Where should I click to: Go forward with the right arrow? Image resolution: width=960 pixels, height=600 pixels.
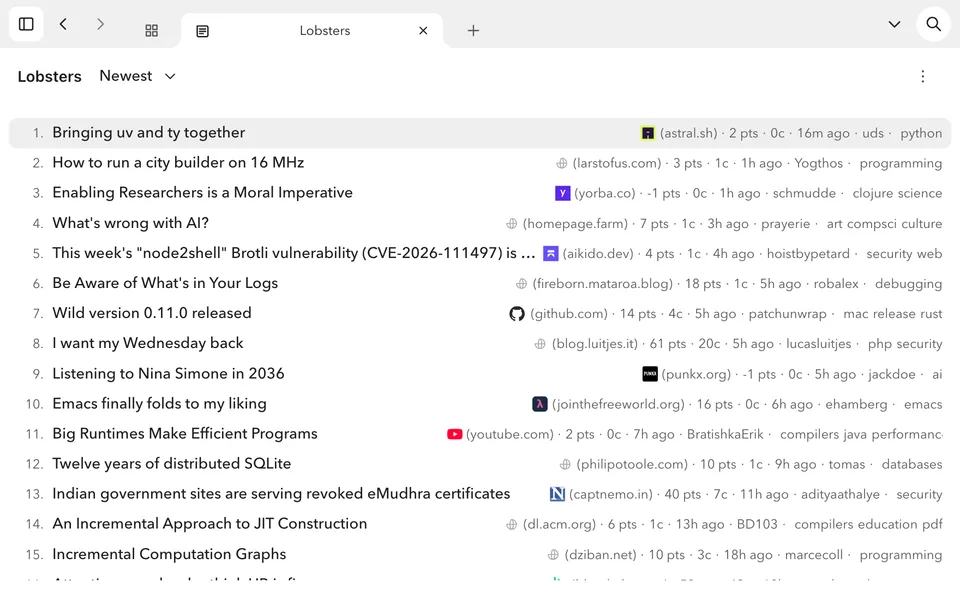click(100, 24)
